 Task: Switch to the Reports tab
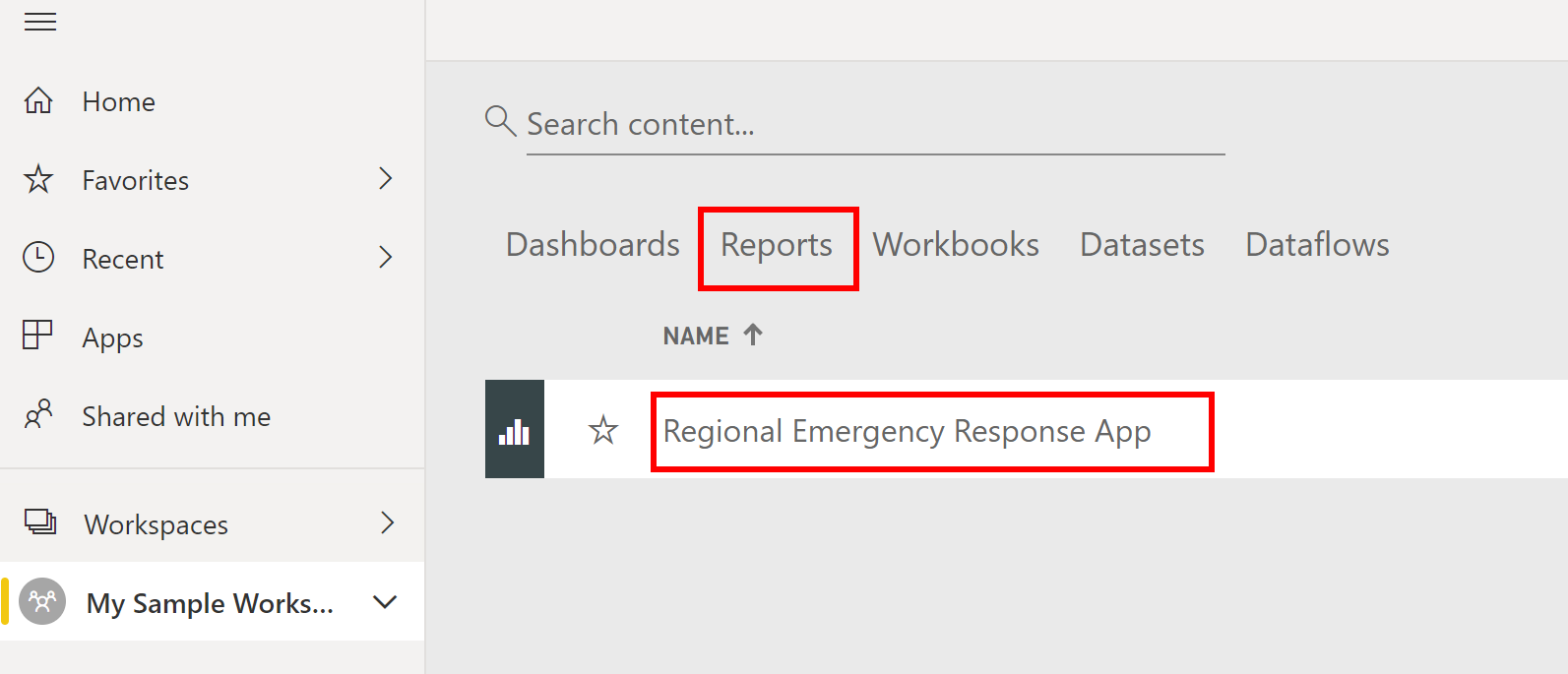(777, 245)
